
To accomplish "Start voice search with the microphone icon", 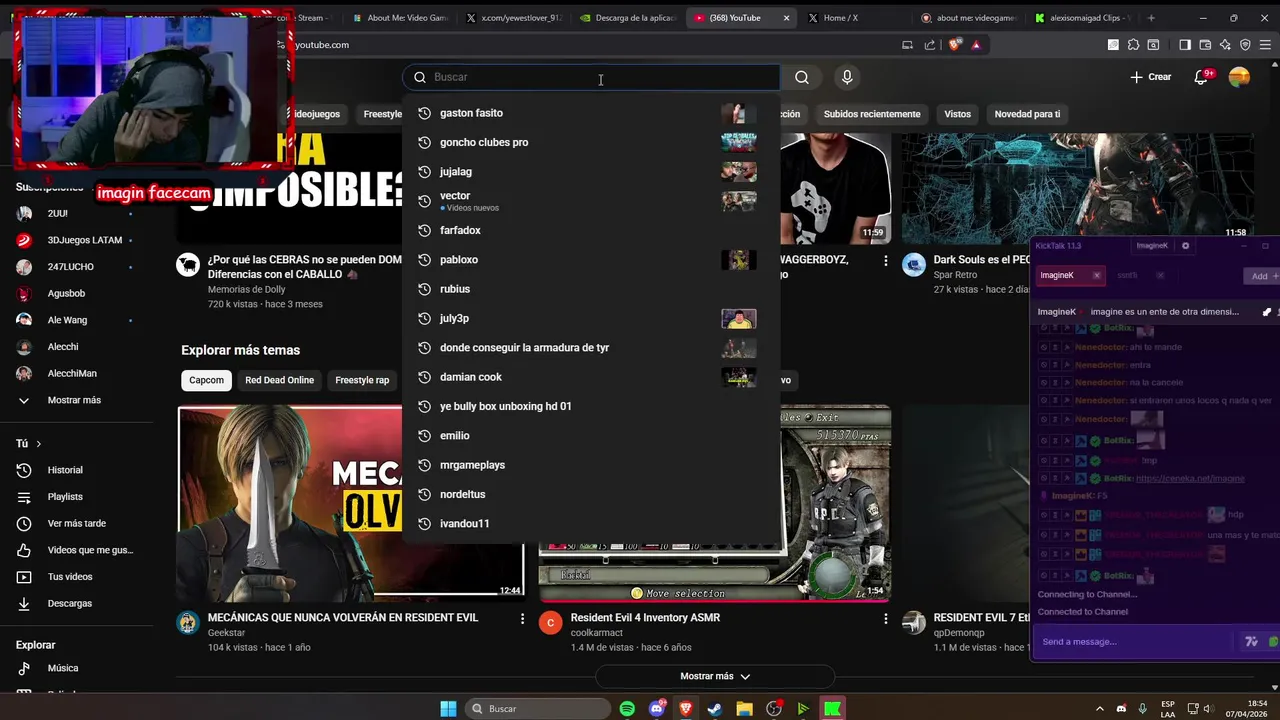I will (x=847, y=77).
